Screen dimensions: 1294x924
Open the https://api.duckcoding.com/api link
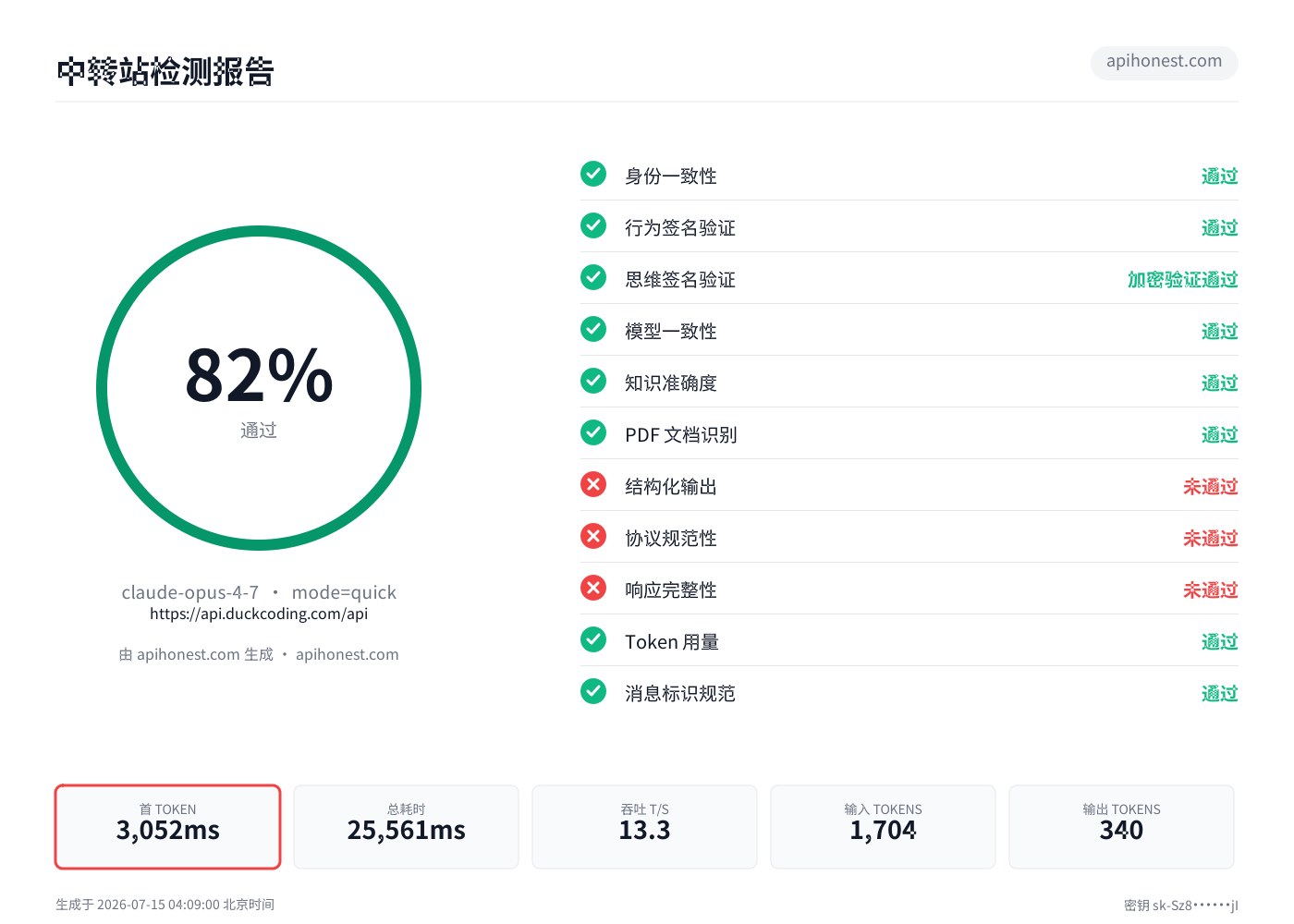[259, 614]
